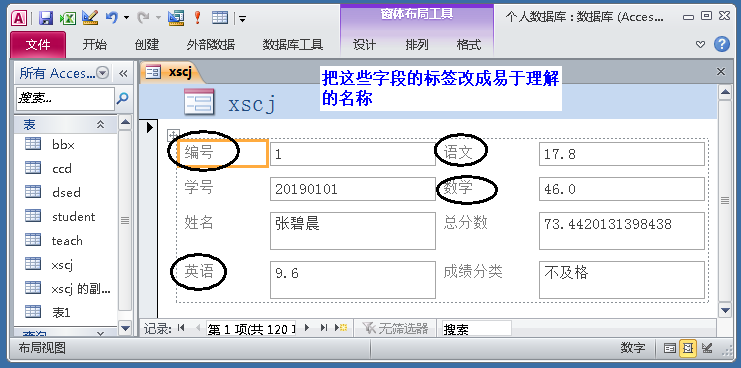This screenshot has height=368, width=741.
Task: Open the 外部数据 ribbon tab
Action: pos(211,45)
